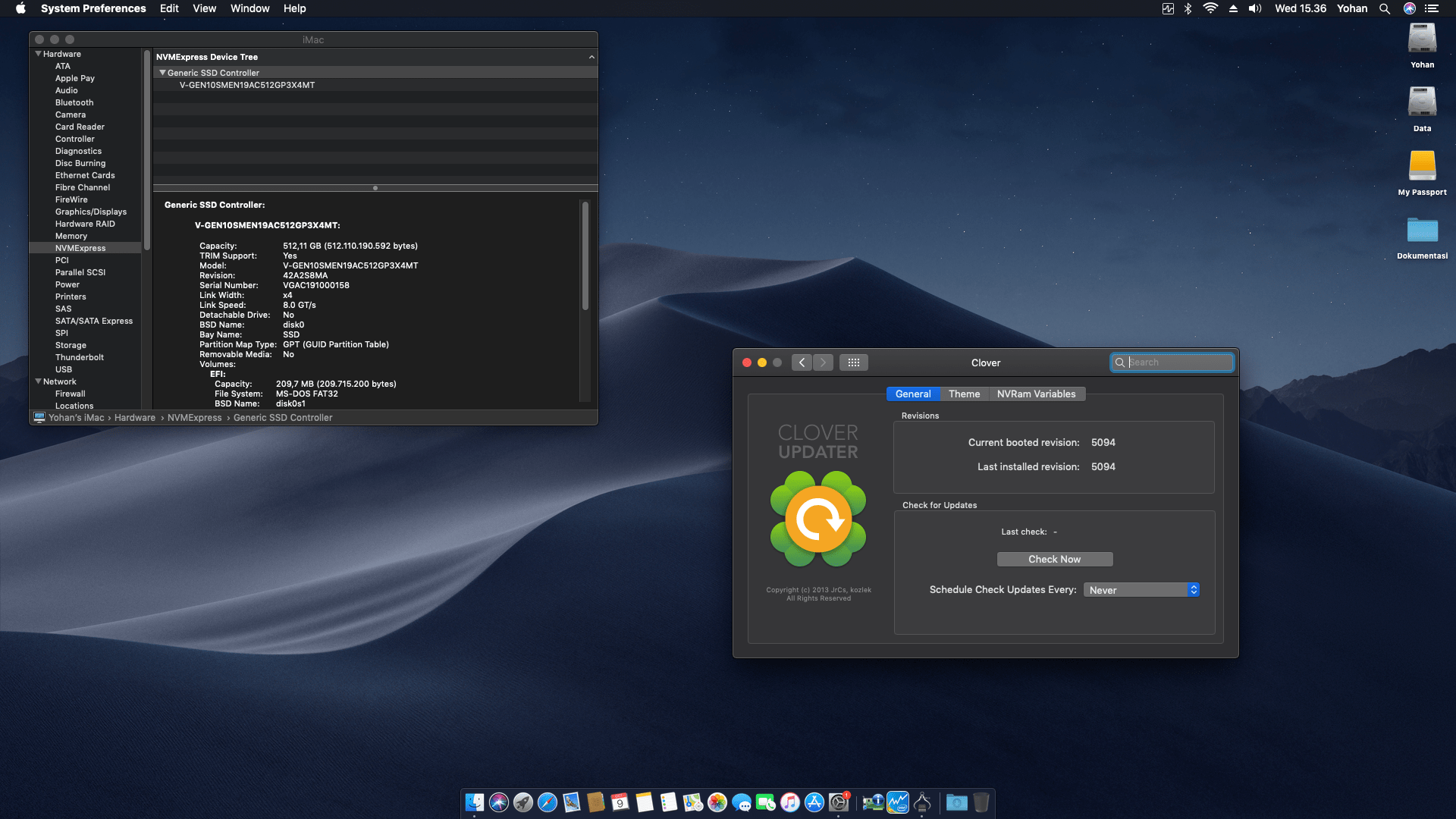The width and height of the screenshot is (1456, 819).
Task: Collapse the Hardware section in the sidebar
Action: click(38, 54)
